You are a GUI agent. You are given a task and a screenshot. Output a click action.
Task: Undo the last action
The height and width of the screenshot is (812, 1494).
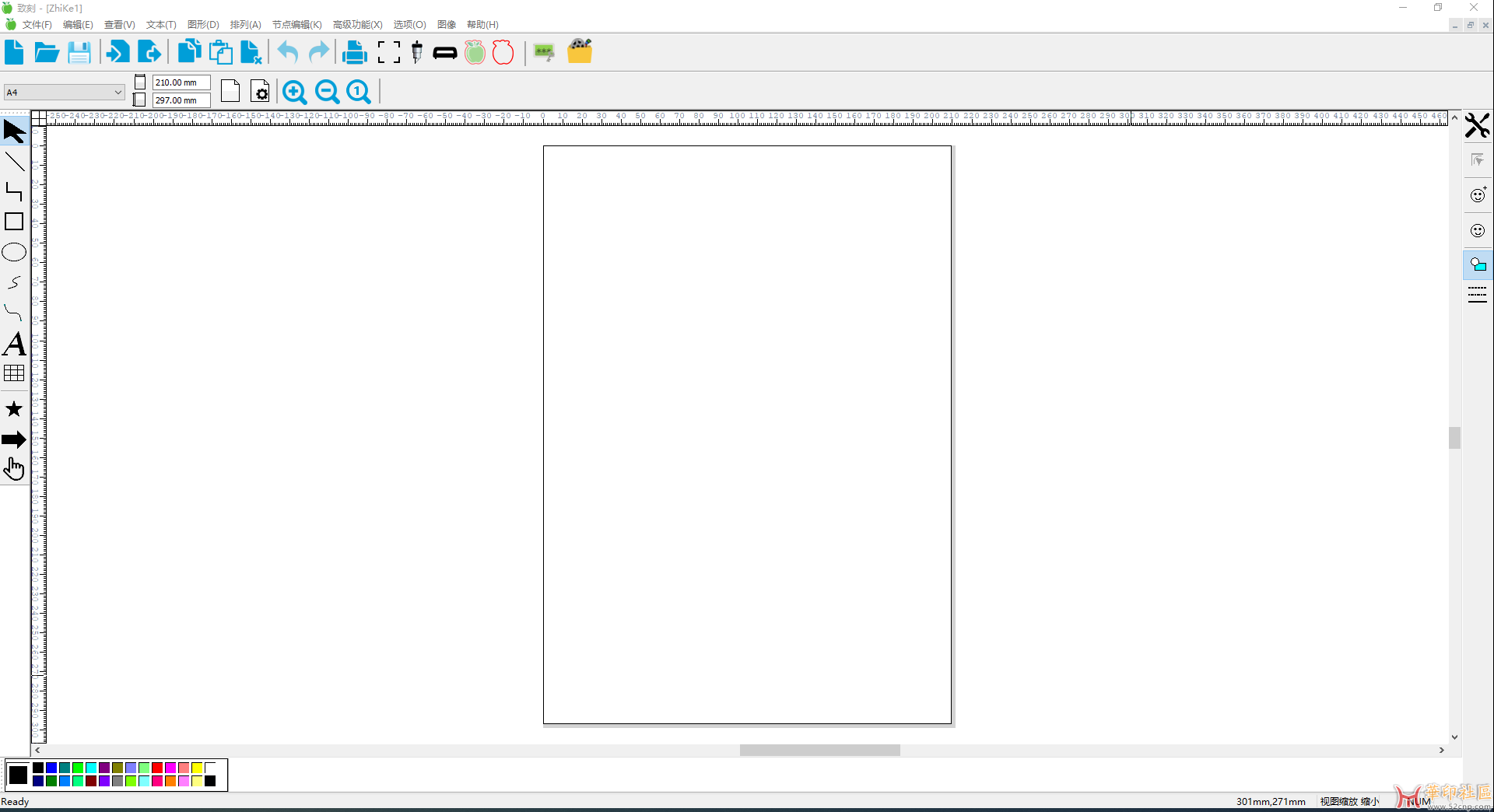point(288,52)
